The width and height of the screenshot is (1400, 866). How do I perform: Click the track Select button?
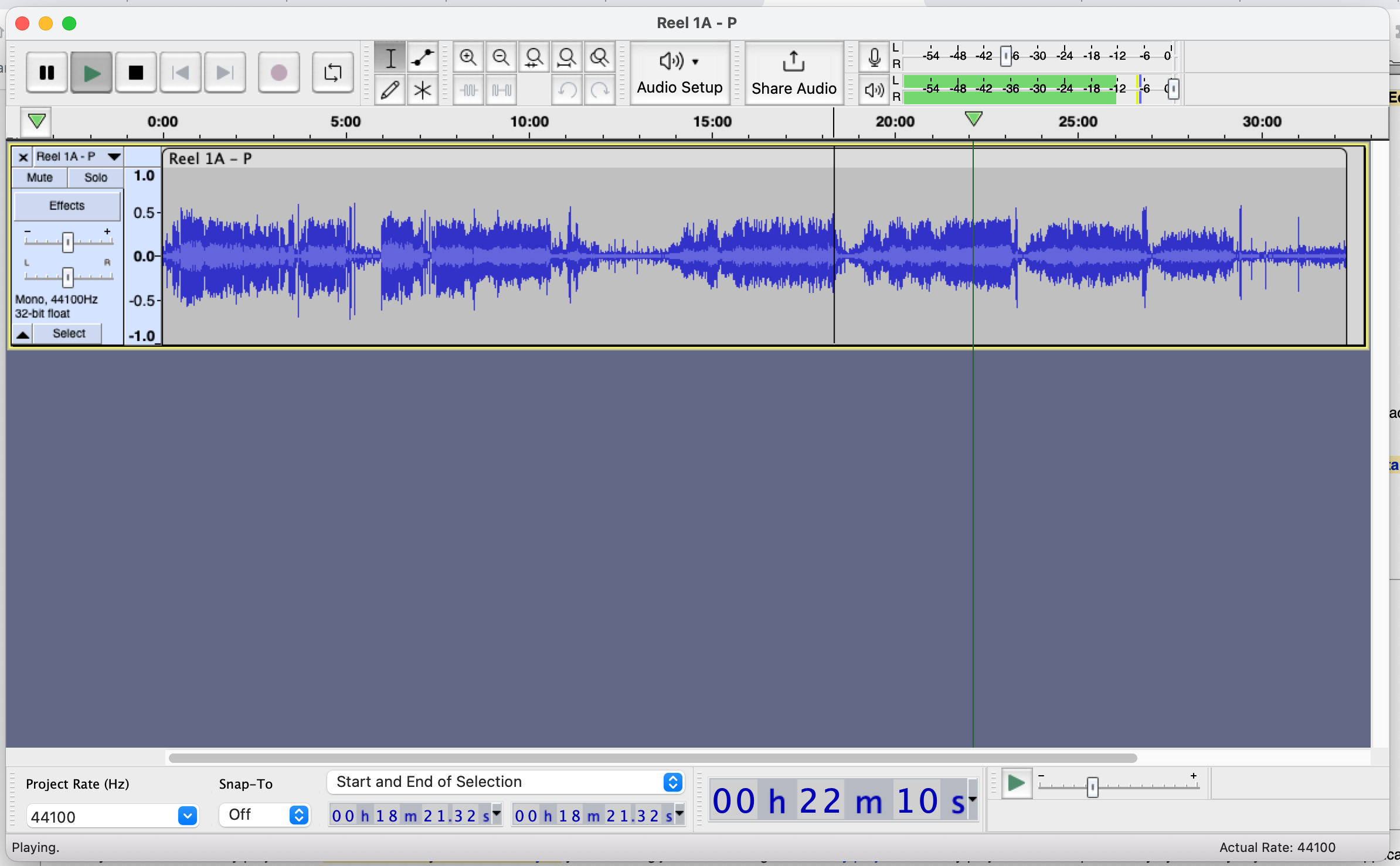pos(69,334)
